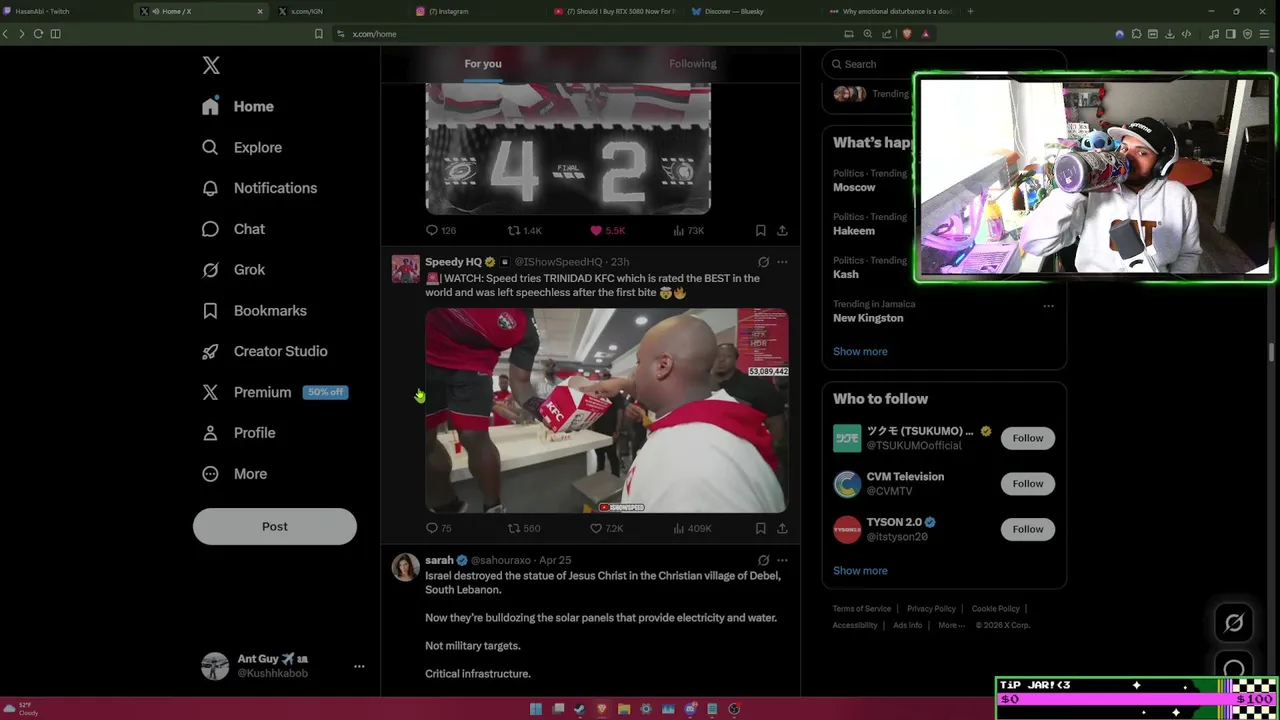Repost the 4-2 hockey score post
Viewport: 1280px width, 720px height.
pos(524,230)
